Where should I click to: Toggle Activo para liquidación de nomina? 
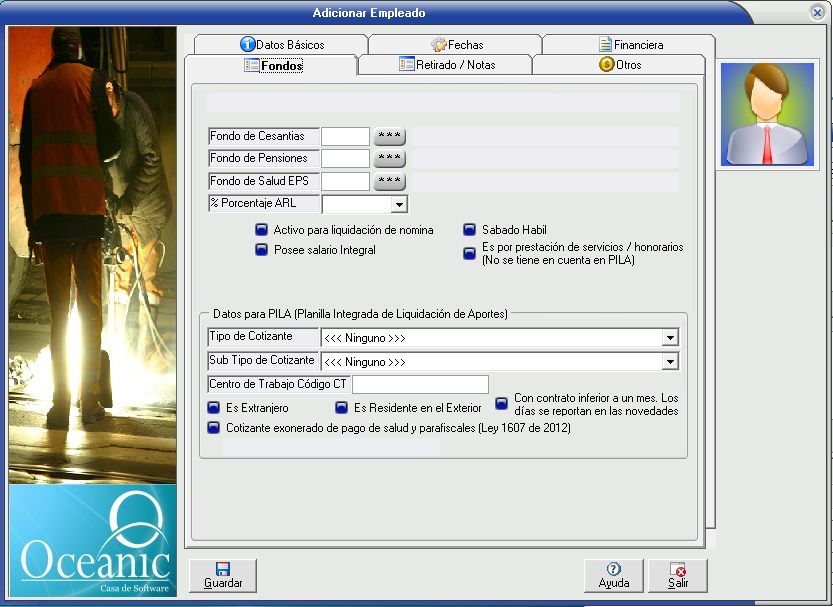[x=262, y=230]
